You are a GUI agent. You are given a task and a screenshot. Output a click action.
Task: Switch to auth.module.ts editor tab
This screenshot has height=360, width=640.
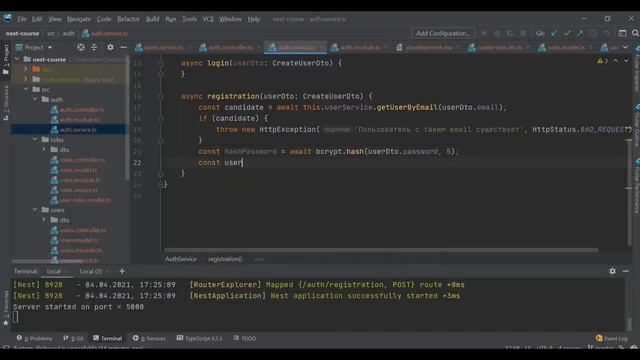[360, 47]
